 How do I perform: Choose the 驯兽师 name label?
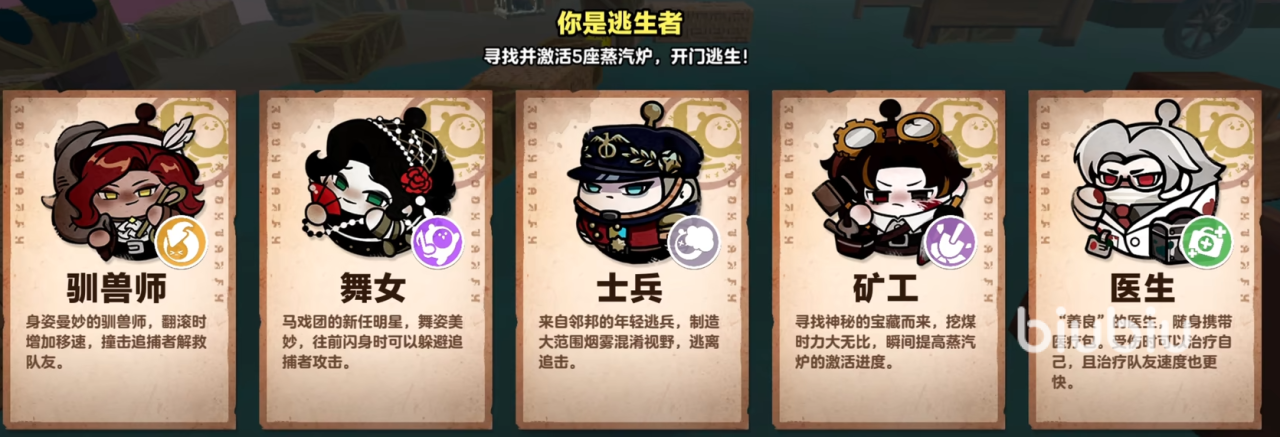pyautogui.click(x=119, y=290)
